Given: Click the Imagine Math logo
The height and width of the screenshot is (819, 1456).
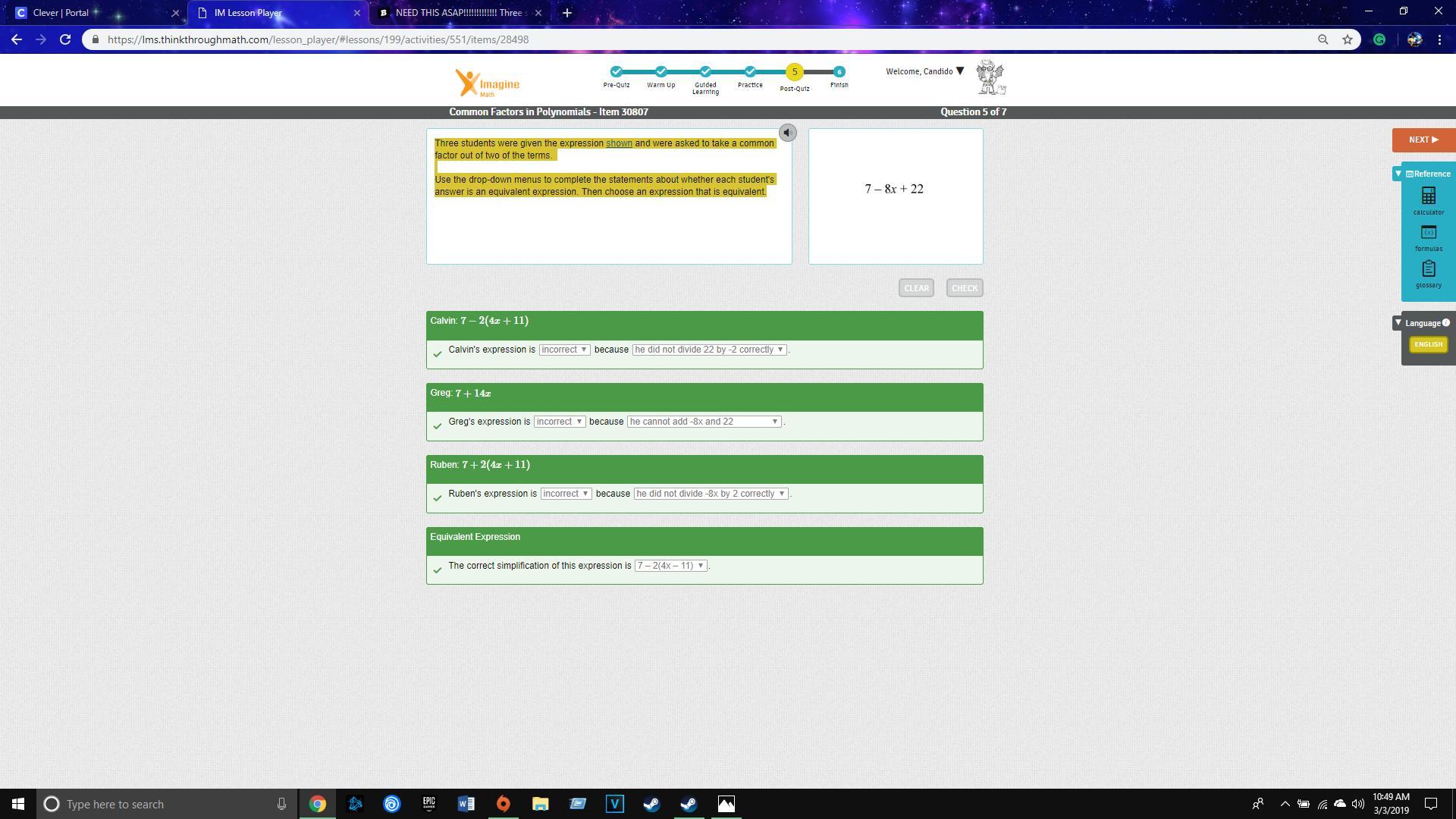Looking at the screenshot, I should click(488, 83).
